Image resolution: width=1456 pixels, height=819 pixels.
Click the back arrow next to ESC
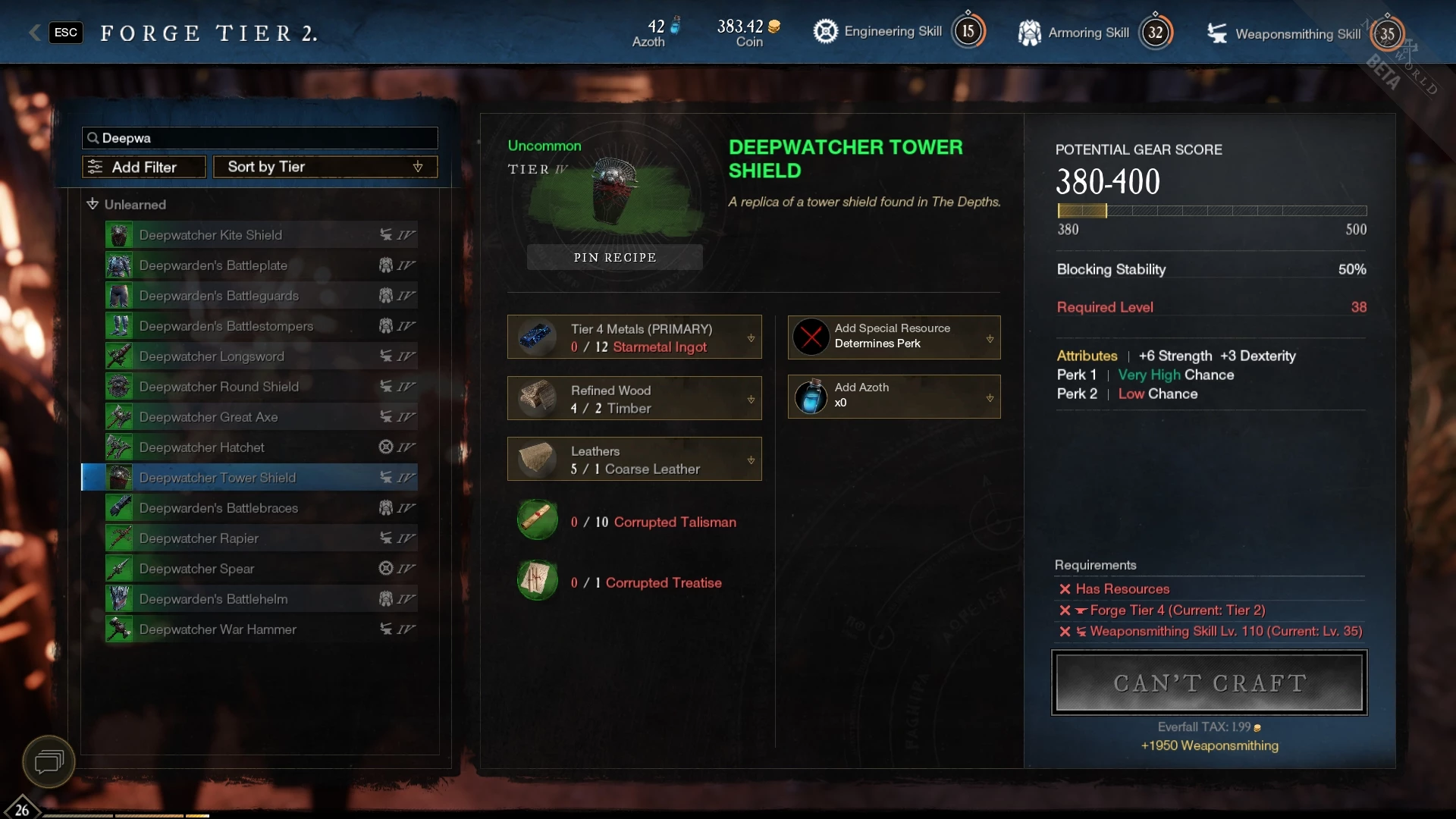(x=34, y=32)
